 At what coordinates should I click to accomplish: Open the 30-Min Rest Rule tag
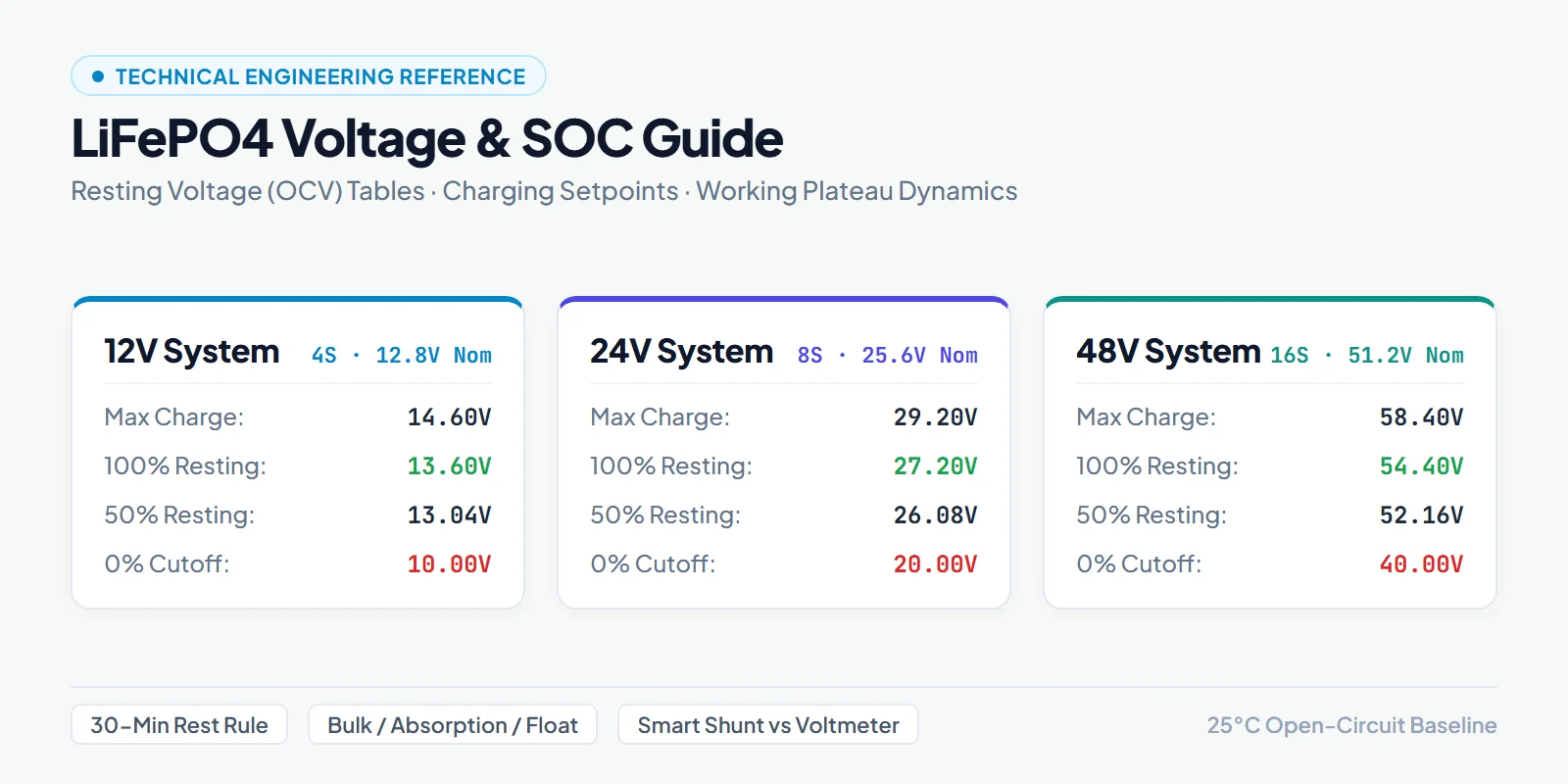click(x=179, y=725)
